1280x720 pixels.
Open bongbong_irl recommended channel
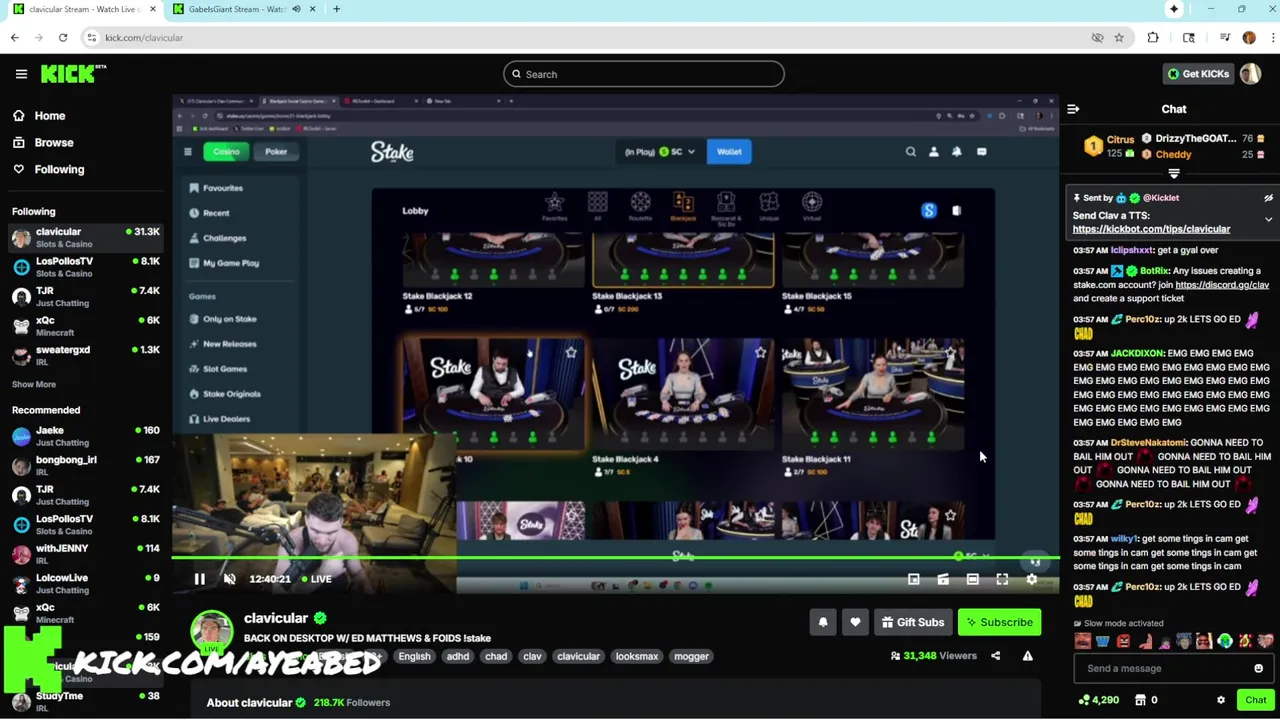[86, 465]
